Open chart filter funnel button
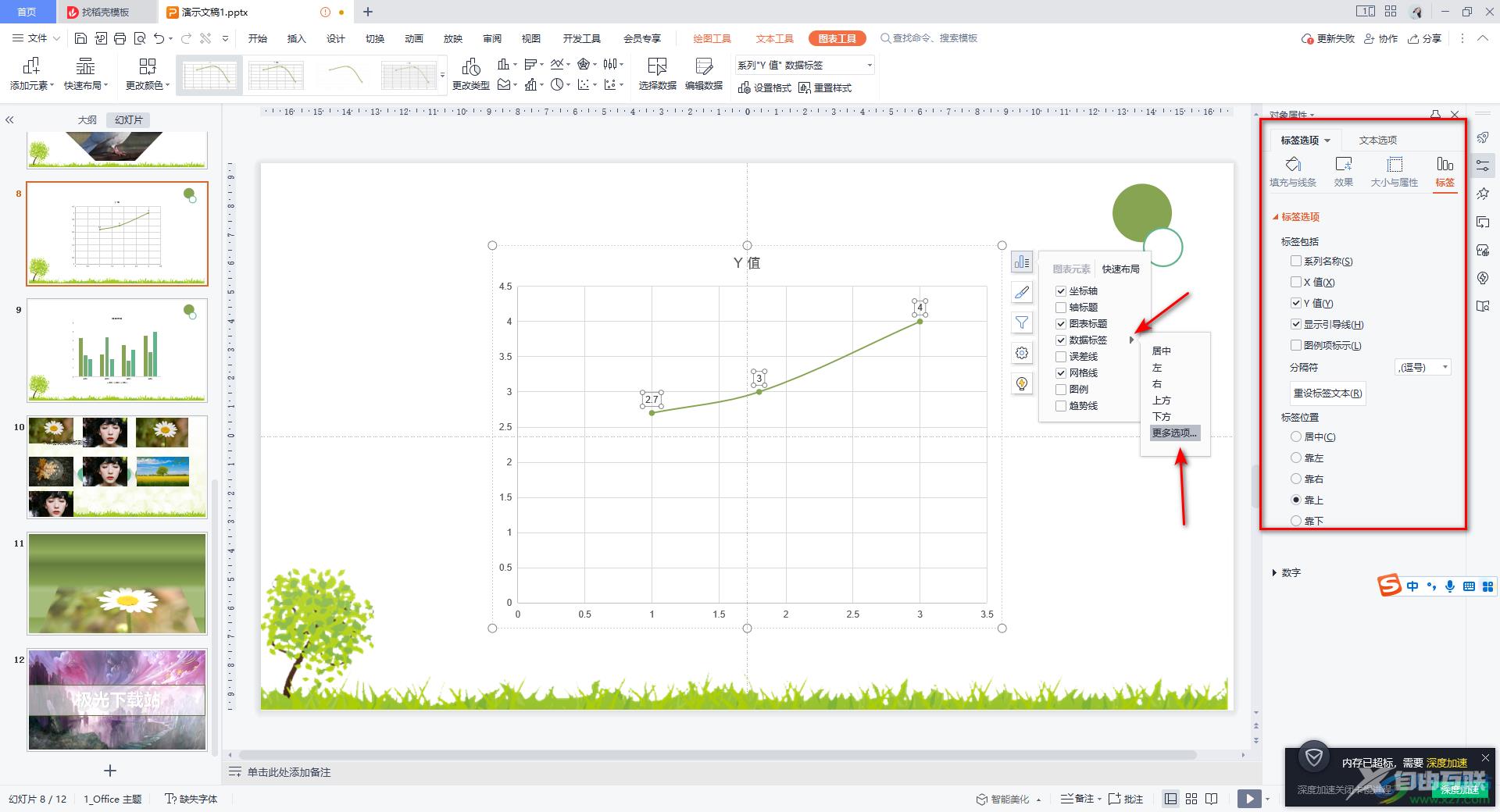 1022,322
